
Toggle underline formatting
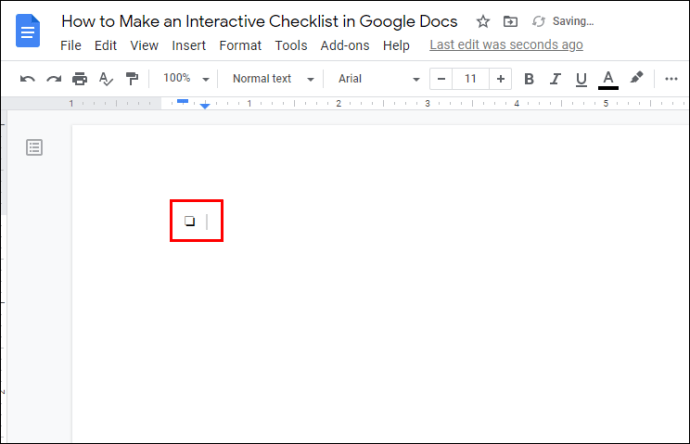pyautogui.click(x=581, y=79)
